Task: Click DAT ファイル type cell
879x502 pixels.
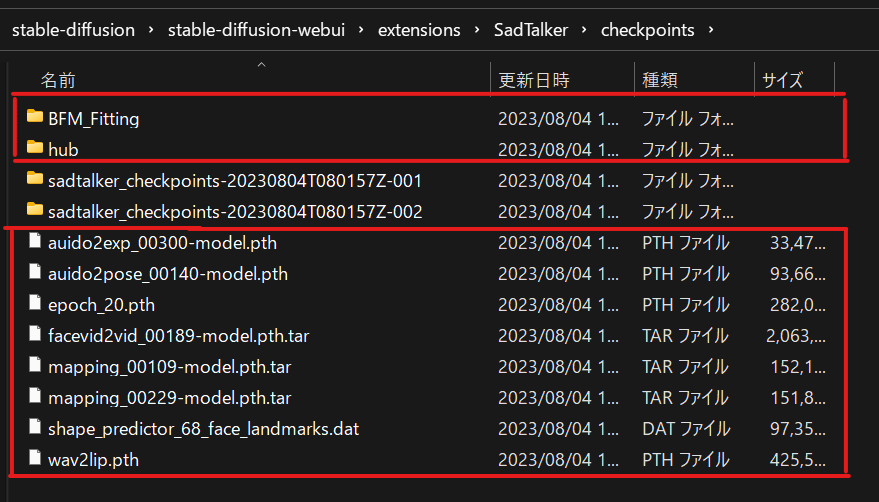Action: coord(686,429)
